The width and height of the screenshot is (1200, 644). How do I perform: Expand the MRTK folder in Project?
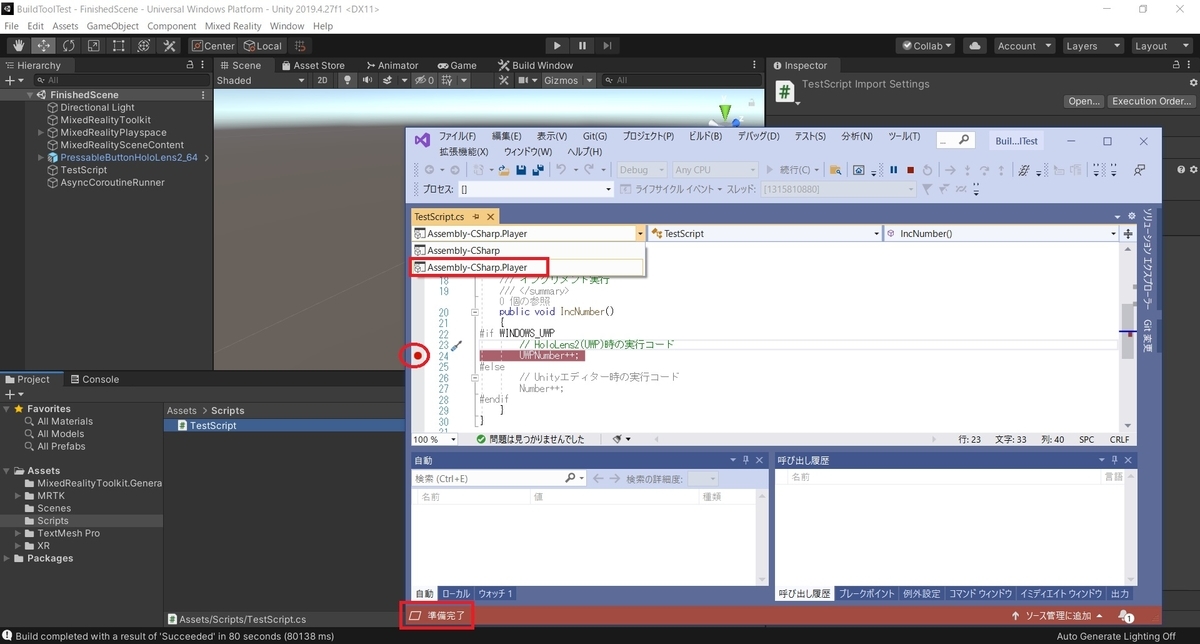(x=17, y=496)
